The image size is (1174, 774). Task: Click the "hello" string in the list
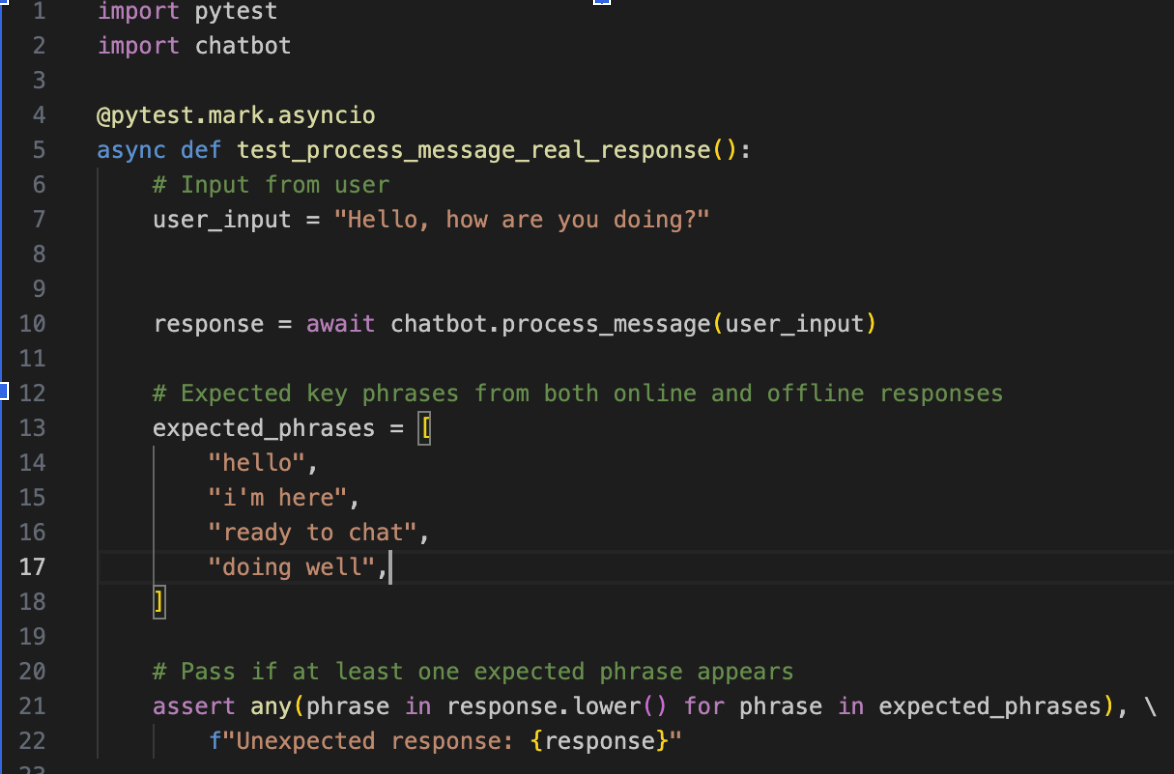pyautogui.click(x=255, y=463)
